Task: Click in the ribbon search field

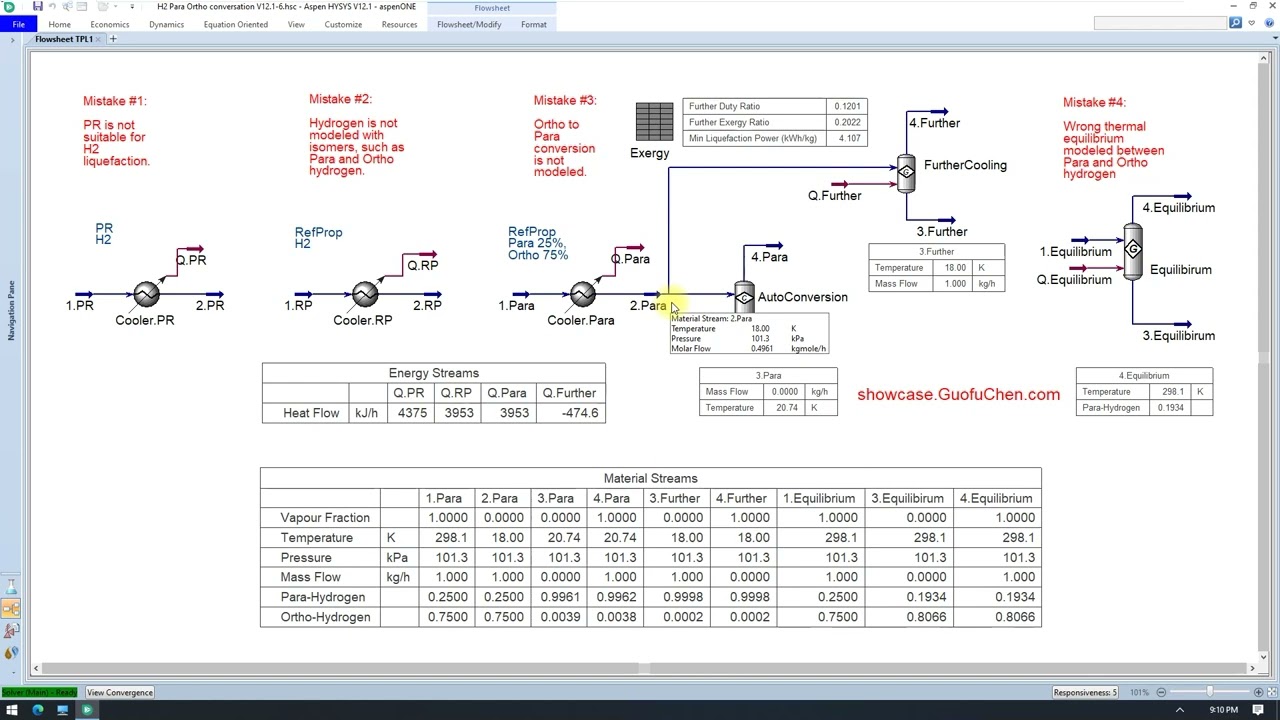Action: tap(1161, 23)
